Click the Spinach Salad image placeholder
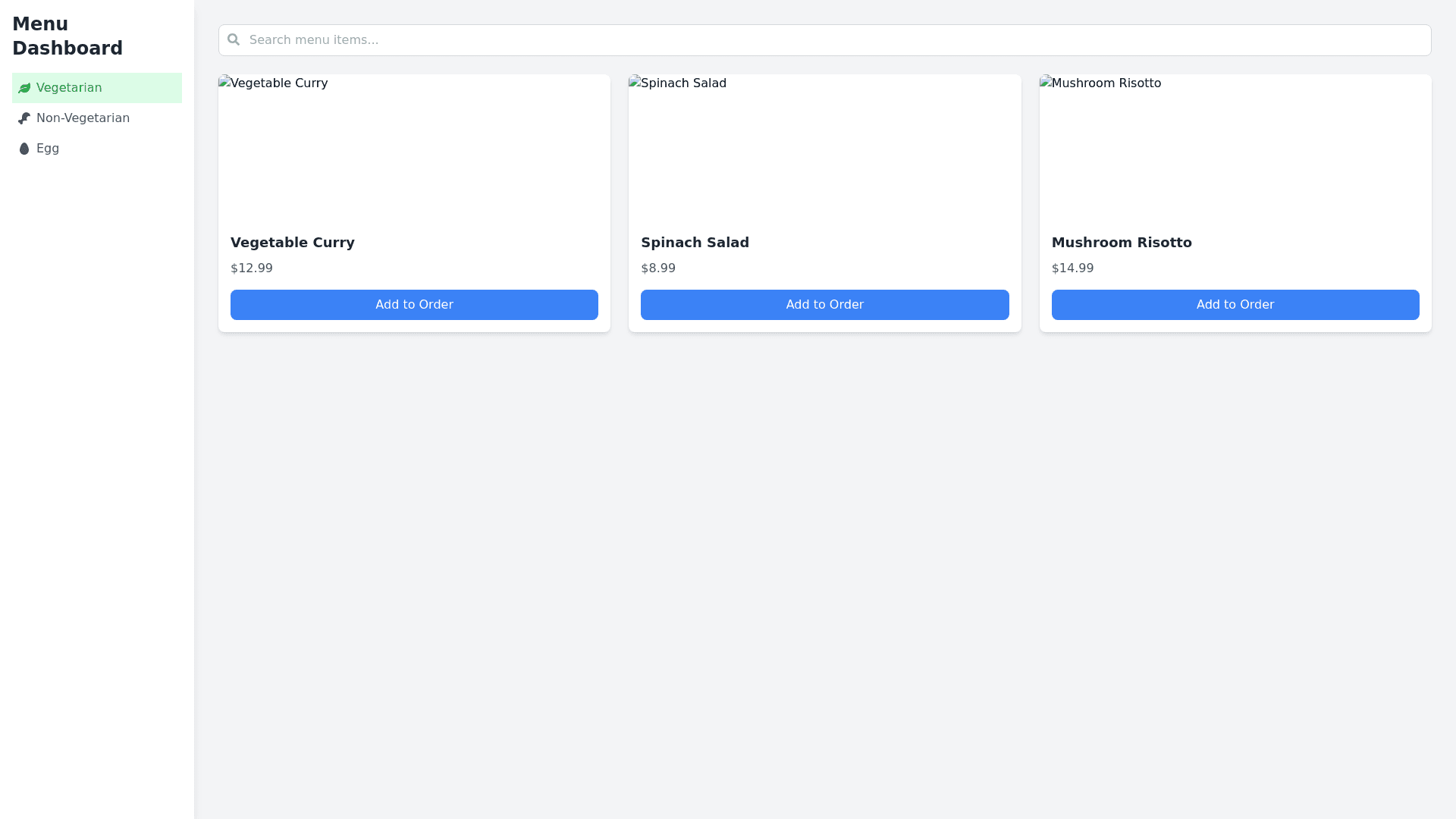The image size is (1456, 819). coord(824,147)
